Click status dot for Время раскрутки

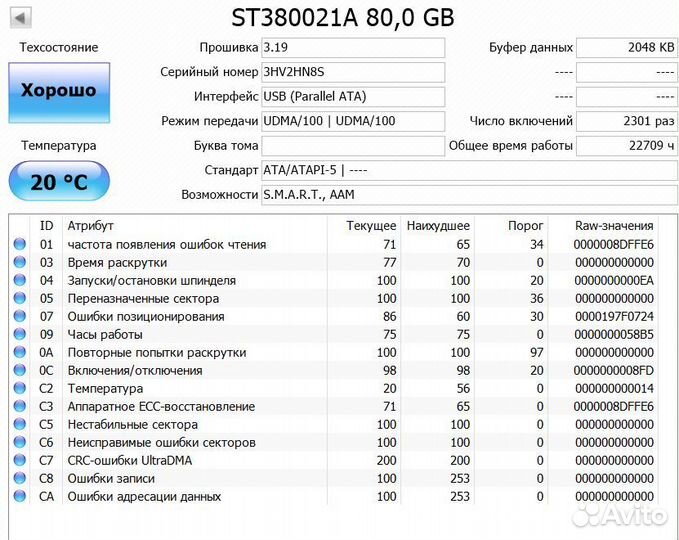point(19,262)
